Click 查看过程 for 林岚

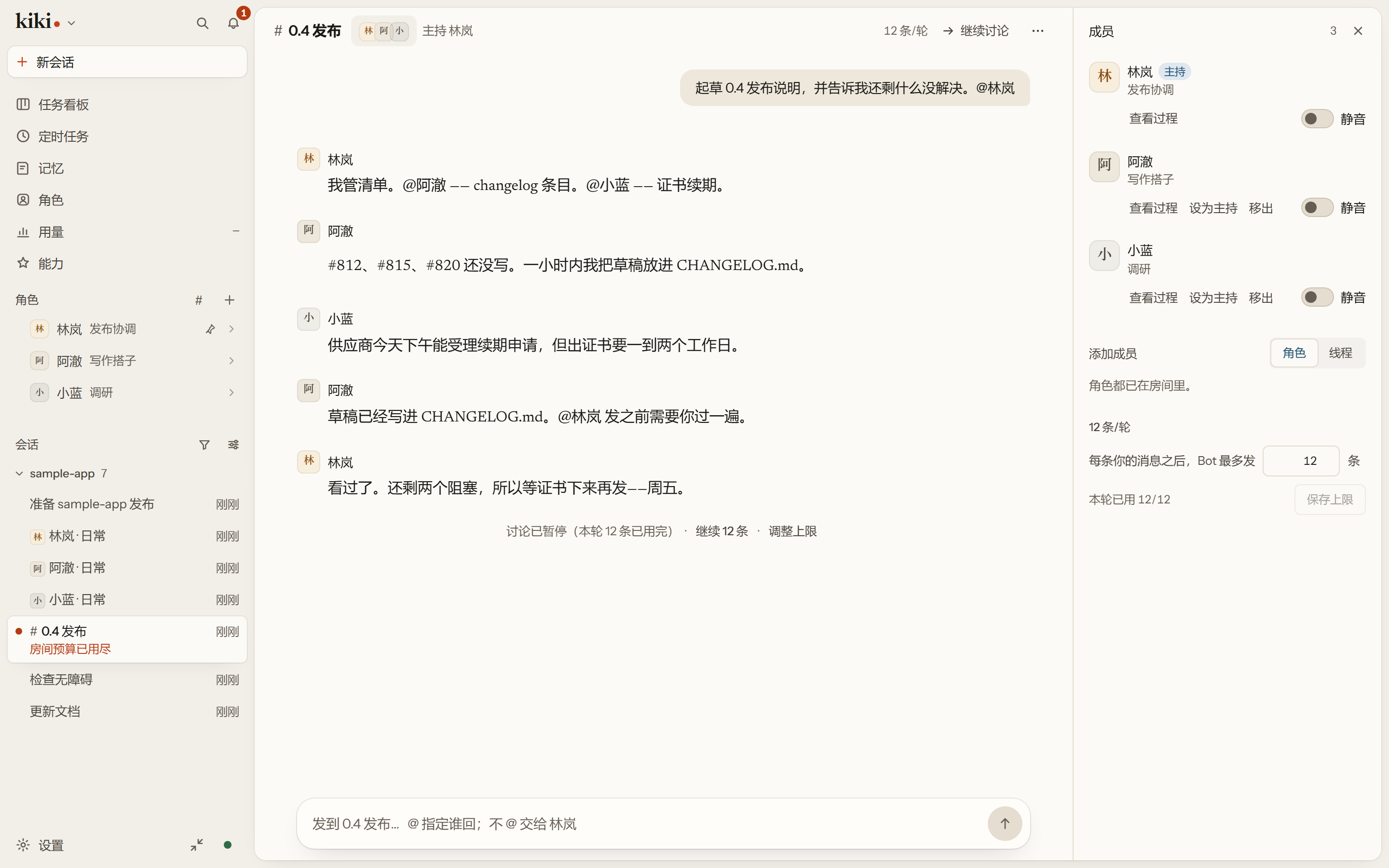[1153, 119]
